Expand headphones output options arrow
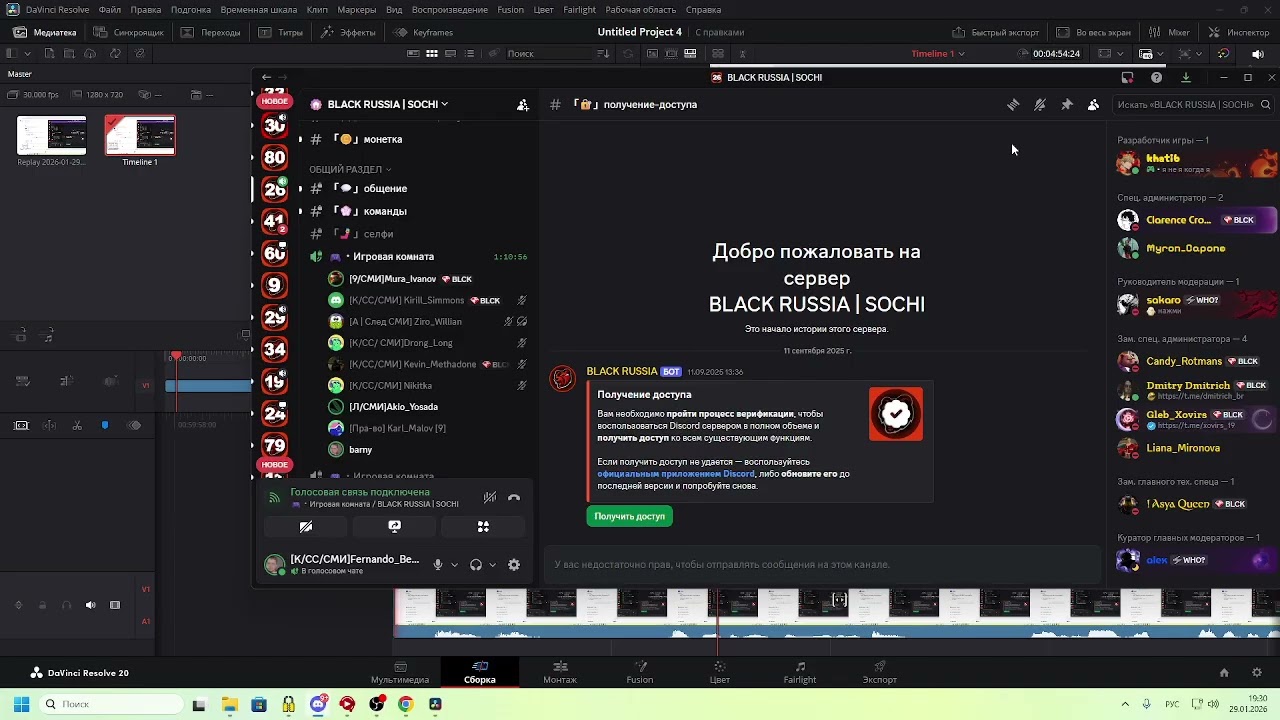The image size is (1280, 720). 492,565
